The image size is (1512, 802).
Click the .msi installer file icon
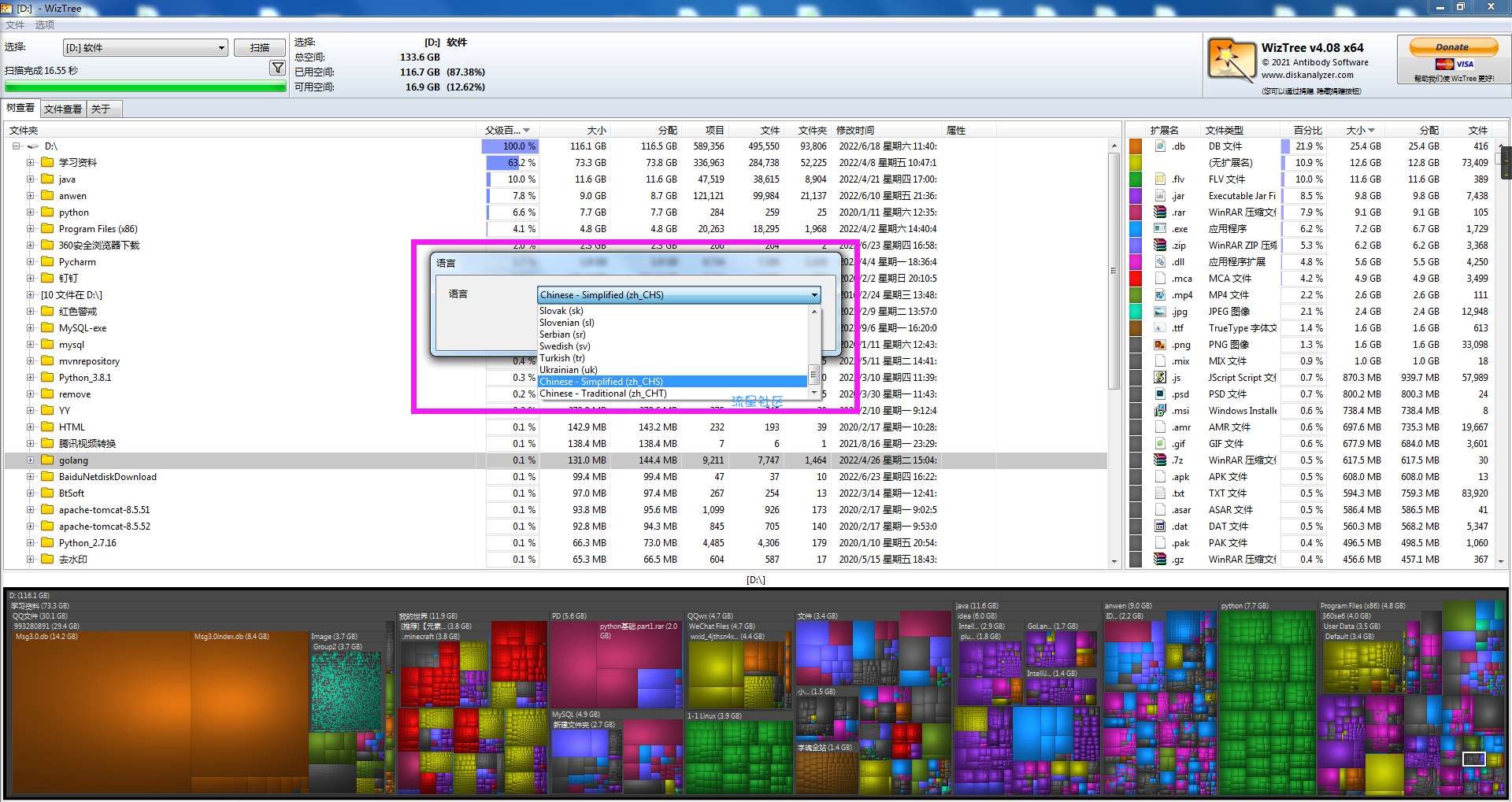[1160, 411]
